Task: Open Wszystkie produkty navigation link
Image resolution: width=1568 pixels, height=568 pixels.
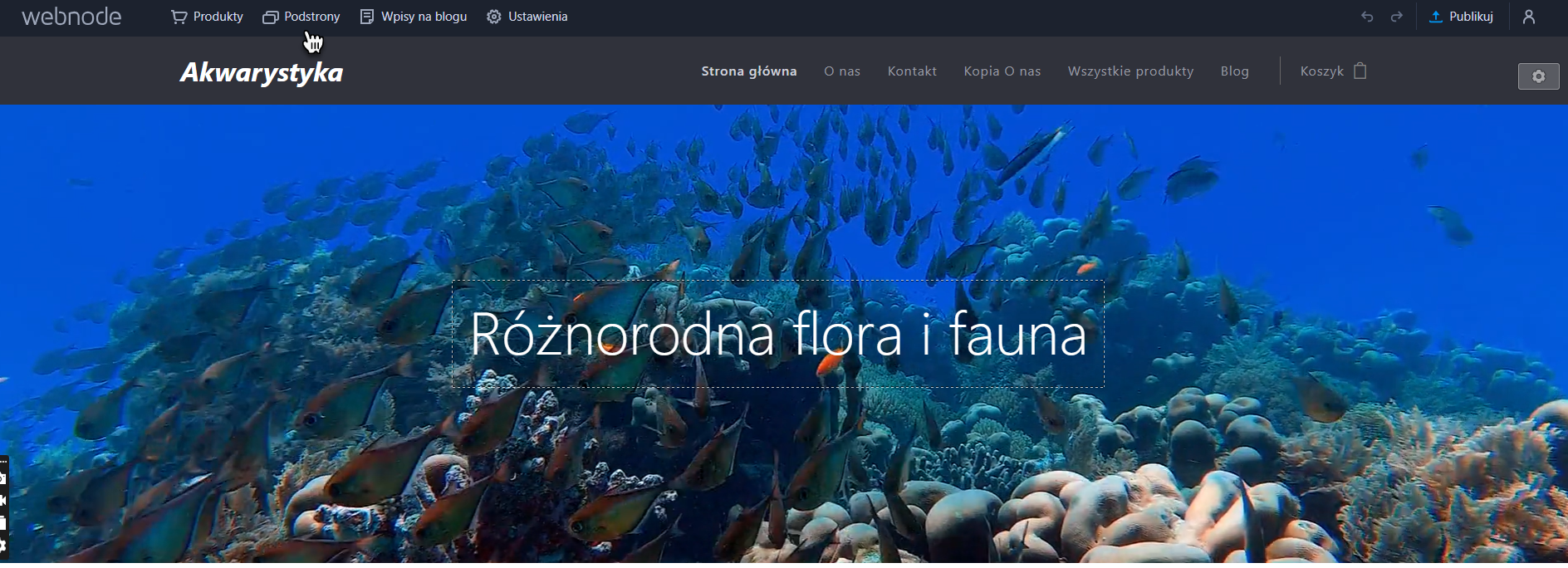Action: click(1130, 71)
